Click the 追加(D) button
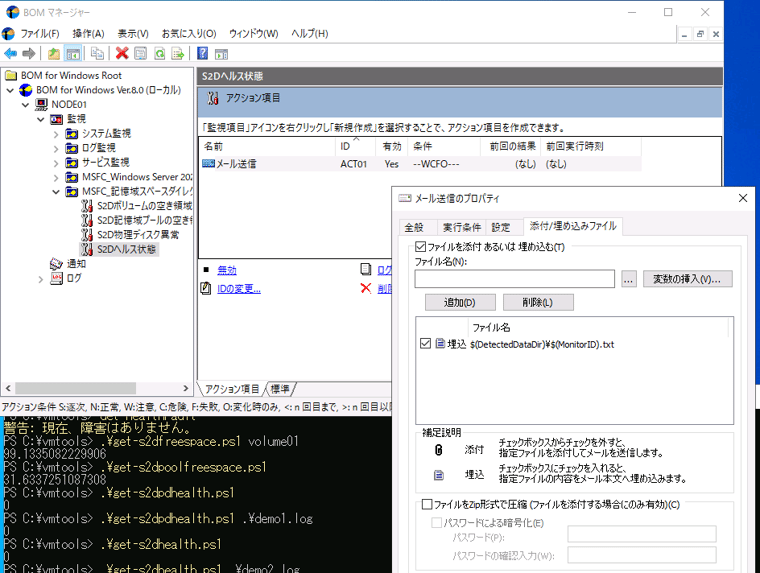The image size is (760, 573). (460, 302)
